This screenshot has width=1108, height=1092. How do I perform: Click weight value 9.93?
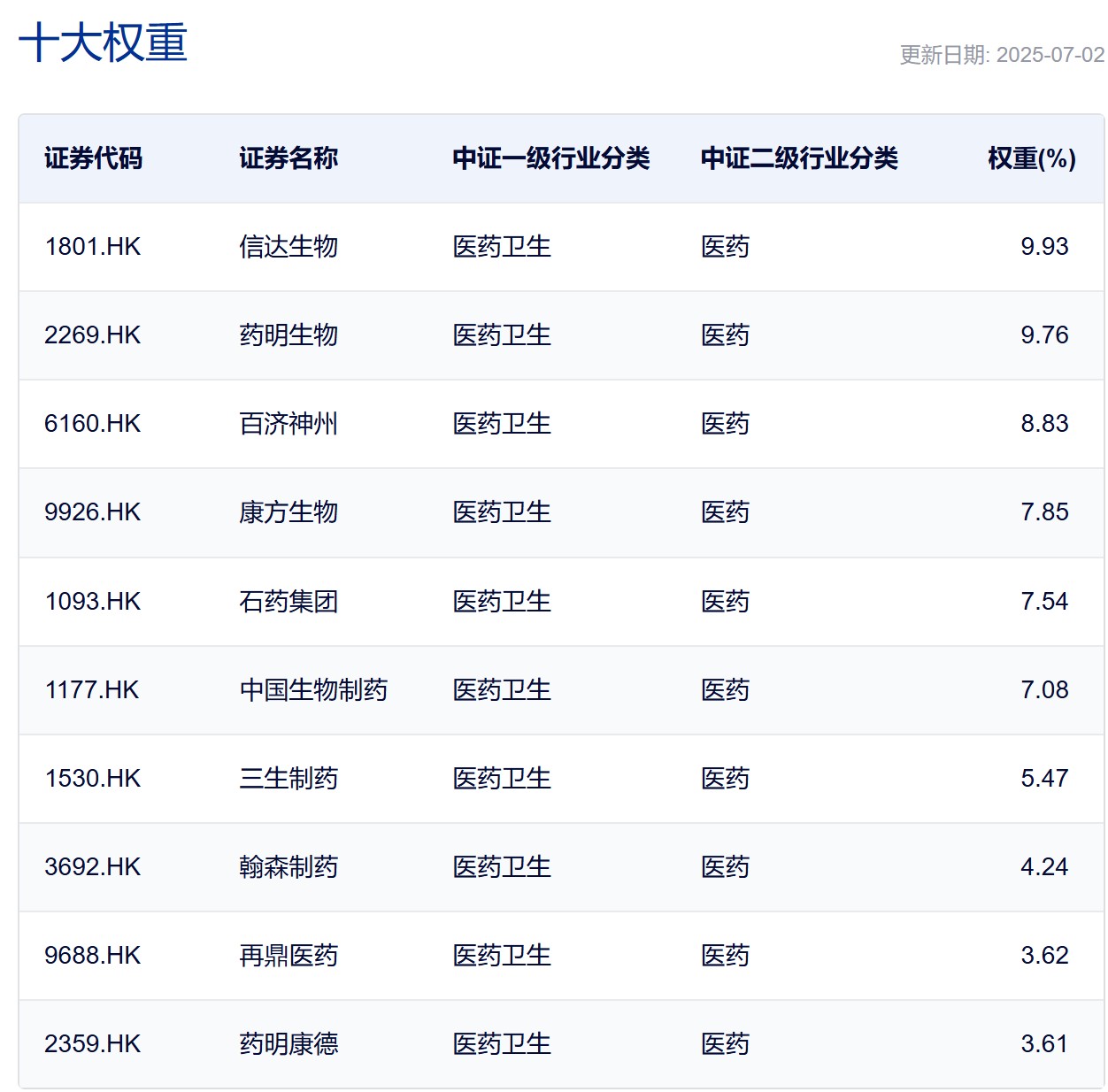coord(1044,246)
